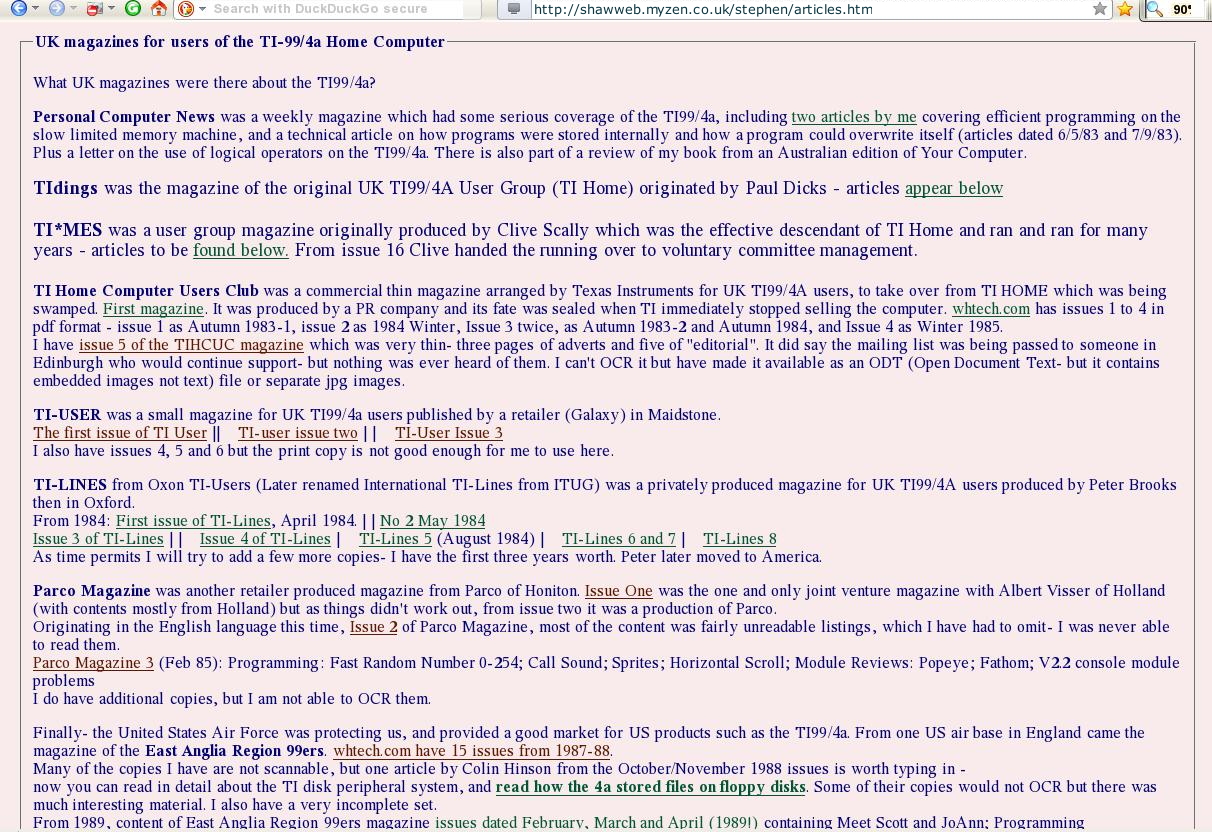Click the zoom magnifier icon

1155,8
